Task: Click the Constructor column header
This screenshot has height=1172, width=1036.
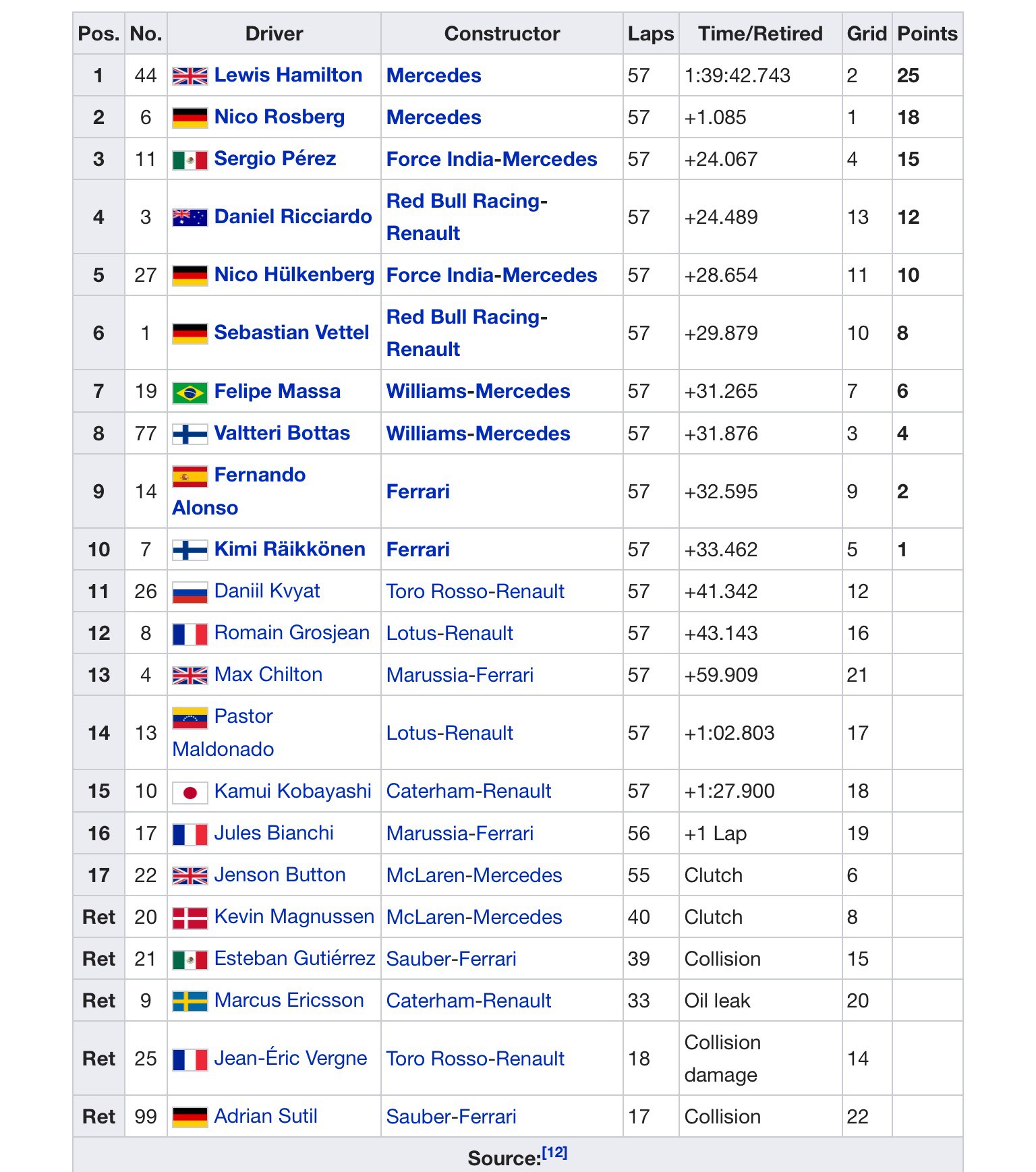Action: tap(502, 34)
